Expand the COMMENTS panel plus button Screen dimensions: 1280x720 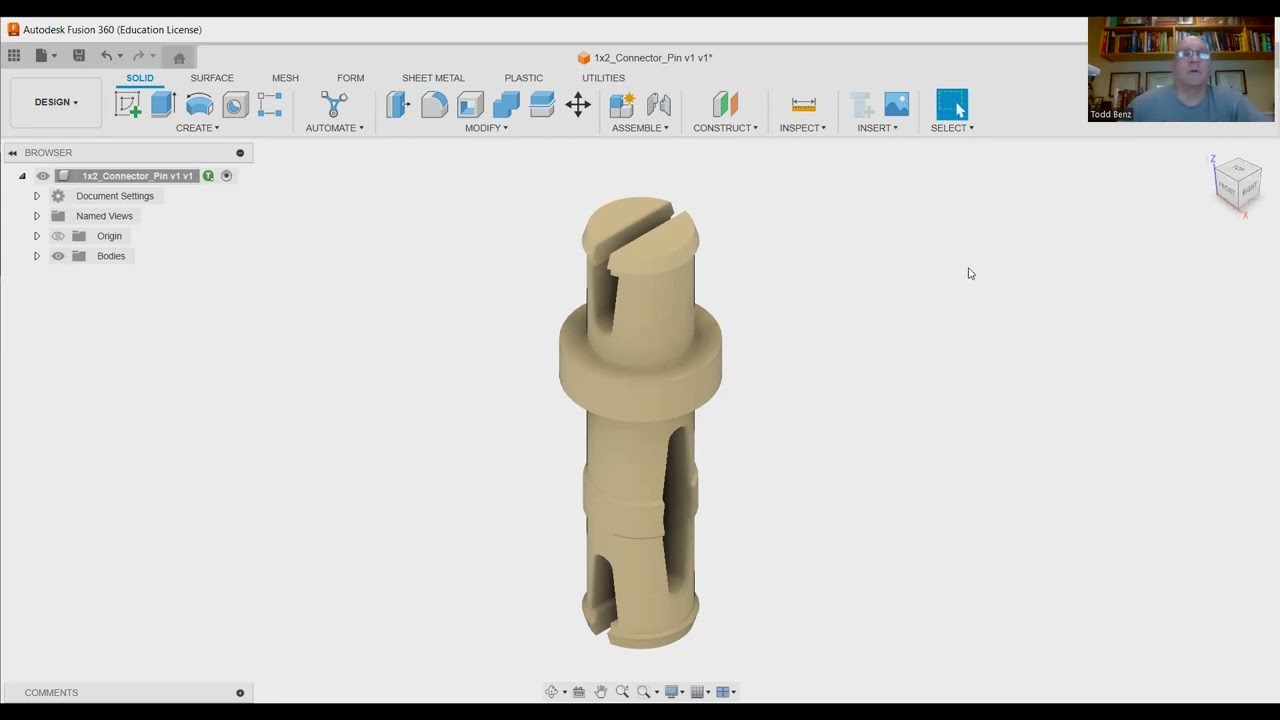tap(240, 693)
